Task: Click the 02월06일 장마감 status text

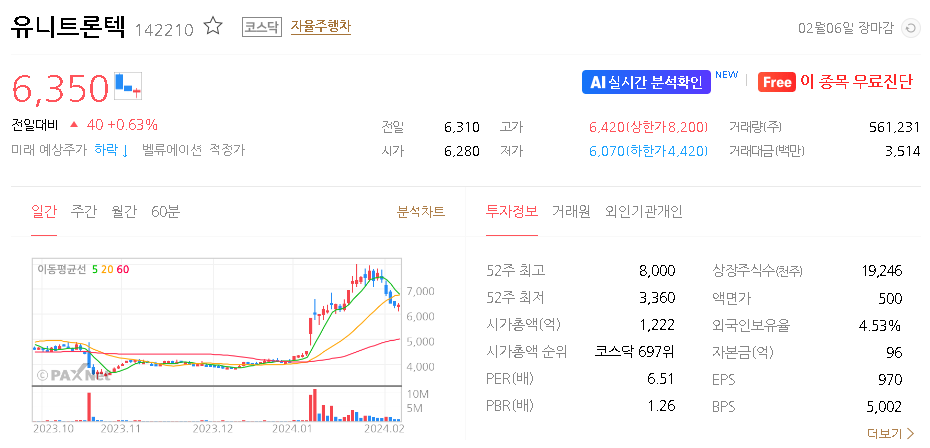Action: 845,28
